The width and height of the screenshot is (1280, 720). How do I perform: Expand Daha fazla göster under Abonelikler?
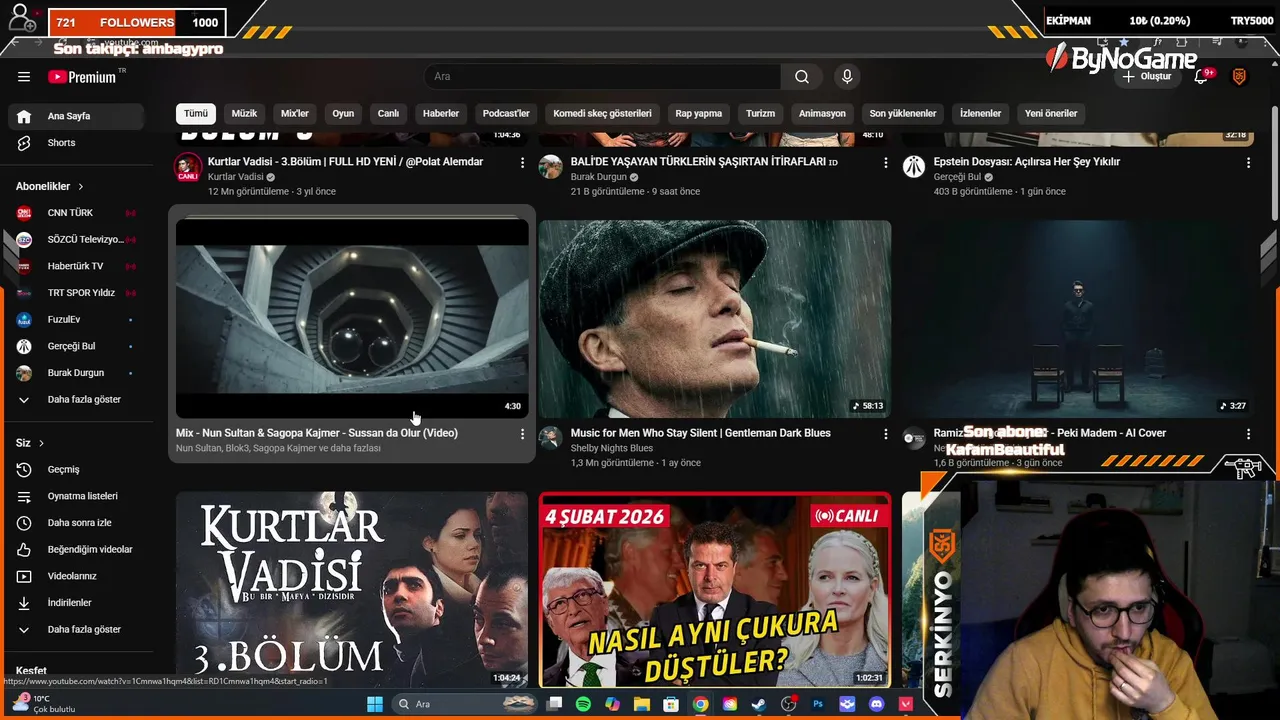point(76,400)
